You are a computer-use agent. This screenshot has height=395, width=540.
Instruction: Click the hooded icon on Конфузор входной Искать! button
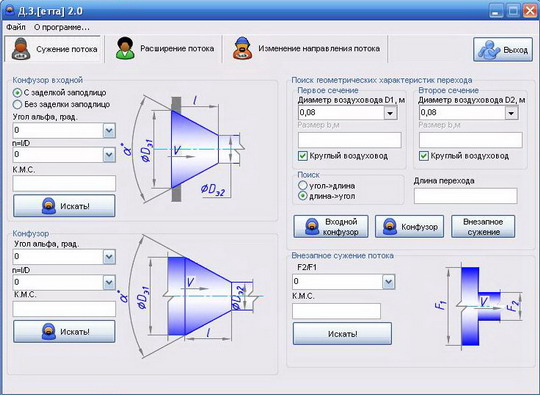[49, 206]
